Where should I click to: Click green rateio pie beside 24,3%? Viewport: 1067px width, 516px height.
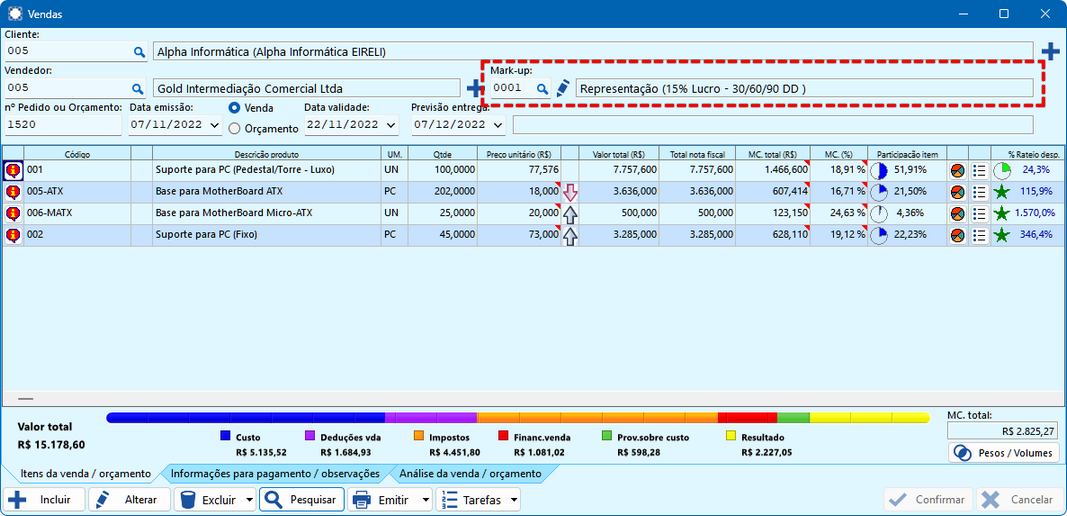1002,170
